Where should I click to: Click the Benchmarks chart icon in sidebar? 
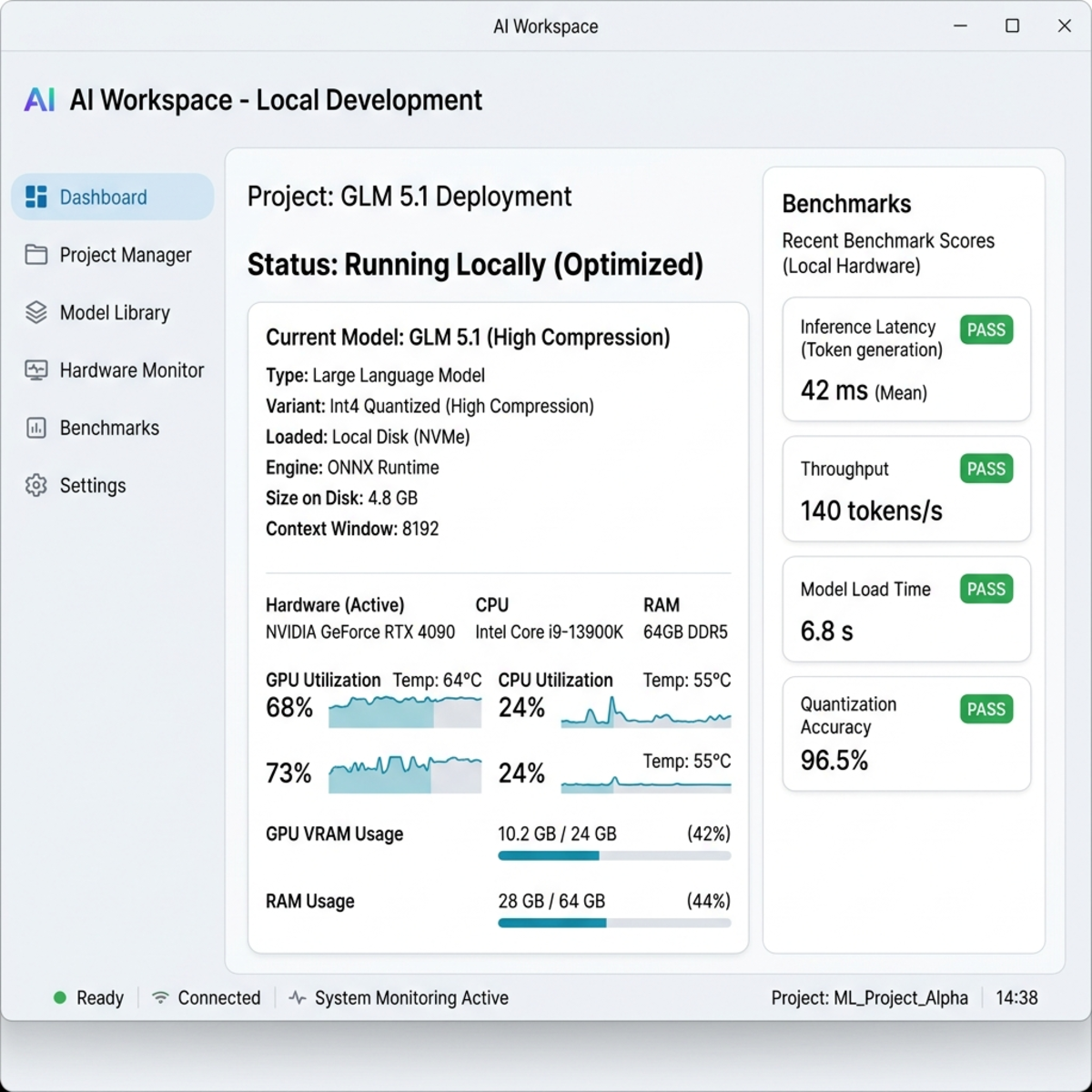(36, 428)
